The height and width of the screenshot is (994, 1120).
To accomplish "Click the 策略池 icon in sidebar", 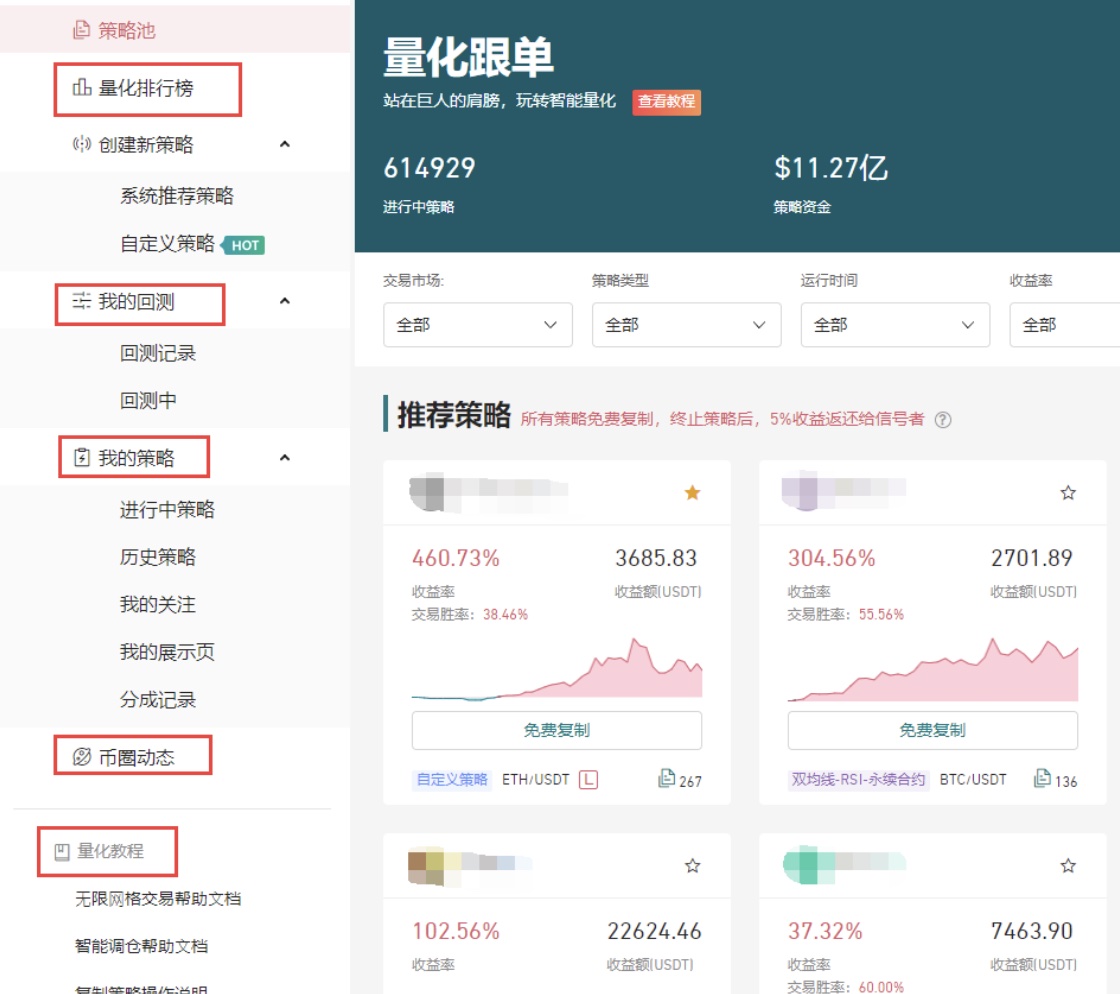I will 82,30.
